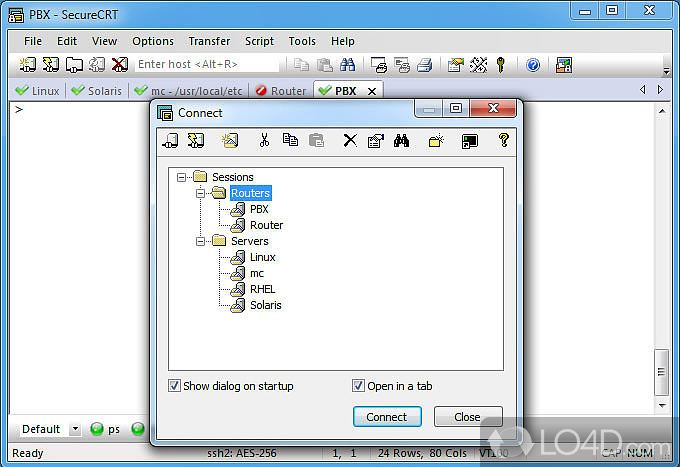Image resolution: width=680 pixels, height=467 pixels.
Task: Click the Public Key Assistant key icon
Action: [x=501, y=65]
